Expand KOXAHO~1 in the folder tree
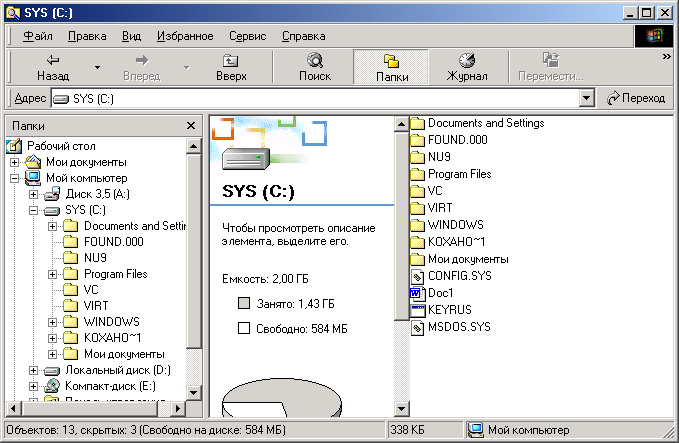This screenshot has height=443, width=679. (52, 338)
